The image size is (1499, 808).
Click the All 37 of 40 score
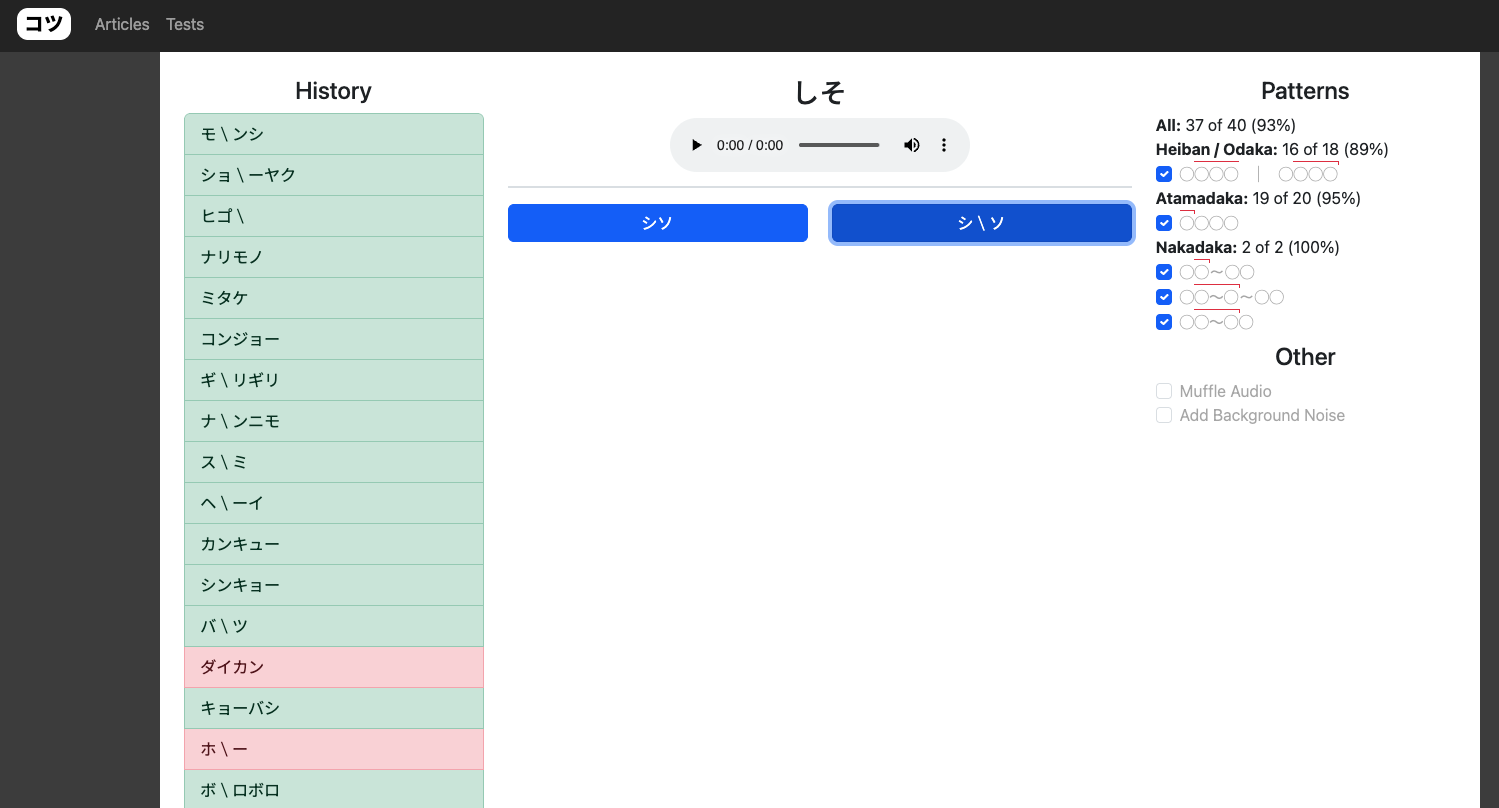click(x=1226, y=125)
